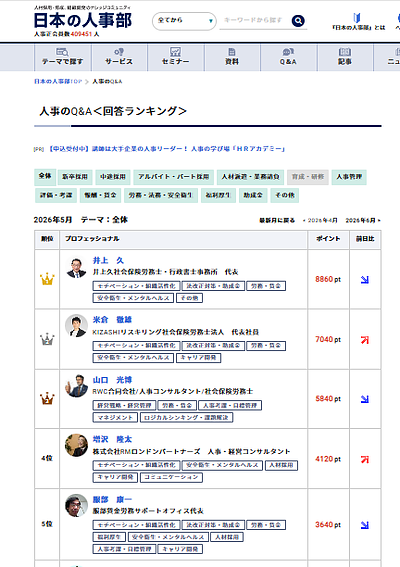400x567 pixels.
Task: Click the up arrow trend for 4120 pt
Action: [x=365, y=459]
